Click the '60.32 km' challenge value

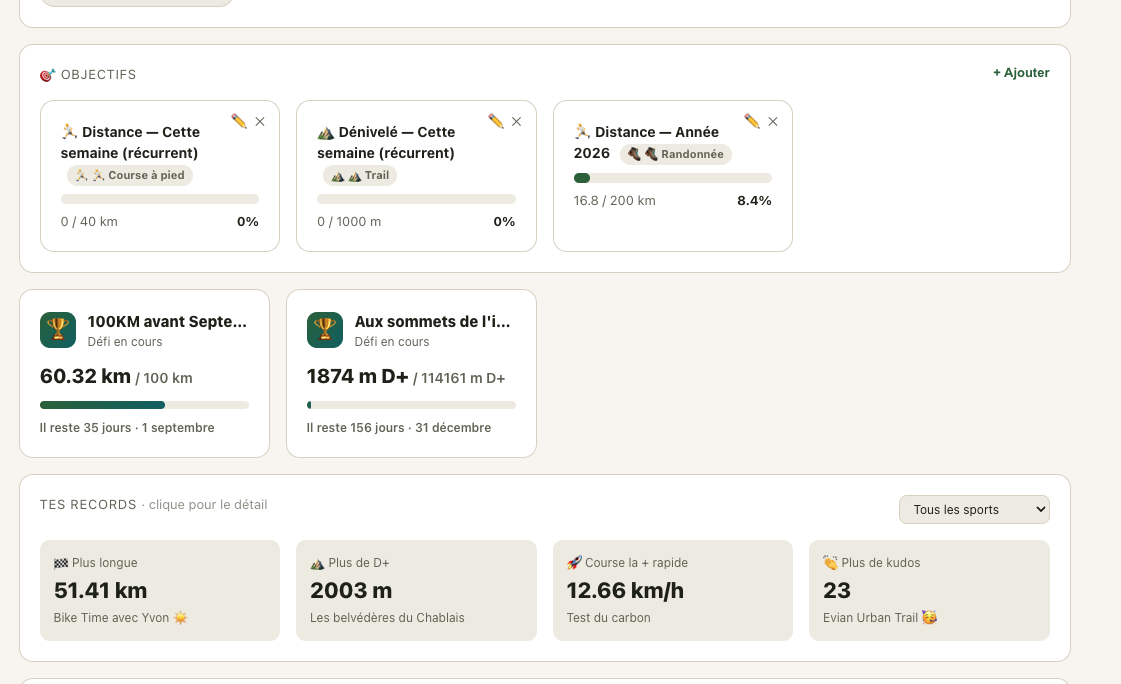(x=85, y=376)
